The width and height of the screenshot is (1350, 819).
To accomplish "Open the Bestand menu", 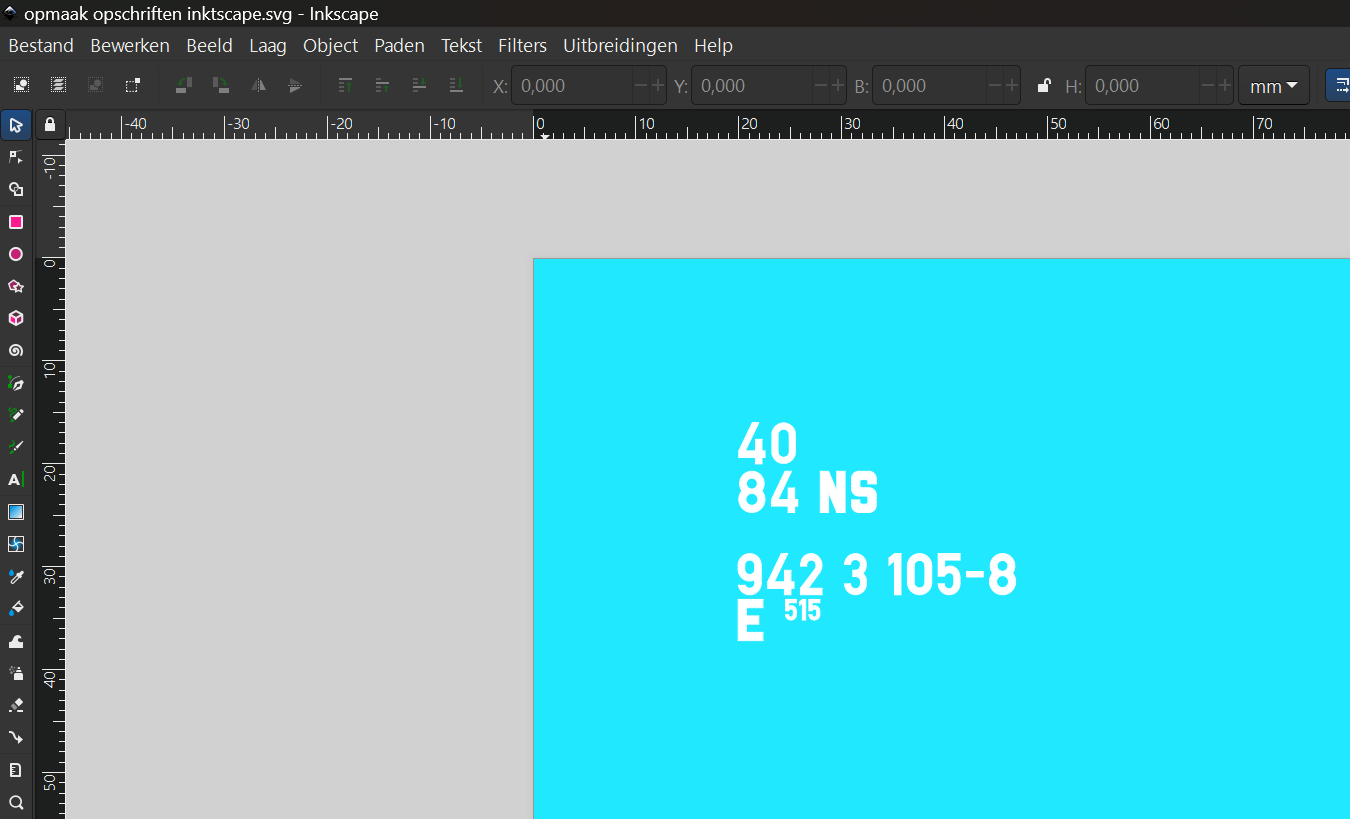I will pyautogui.click(x=41, y=45).
